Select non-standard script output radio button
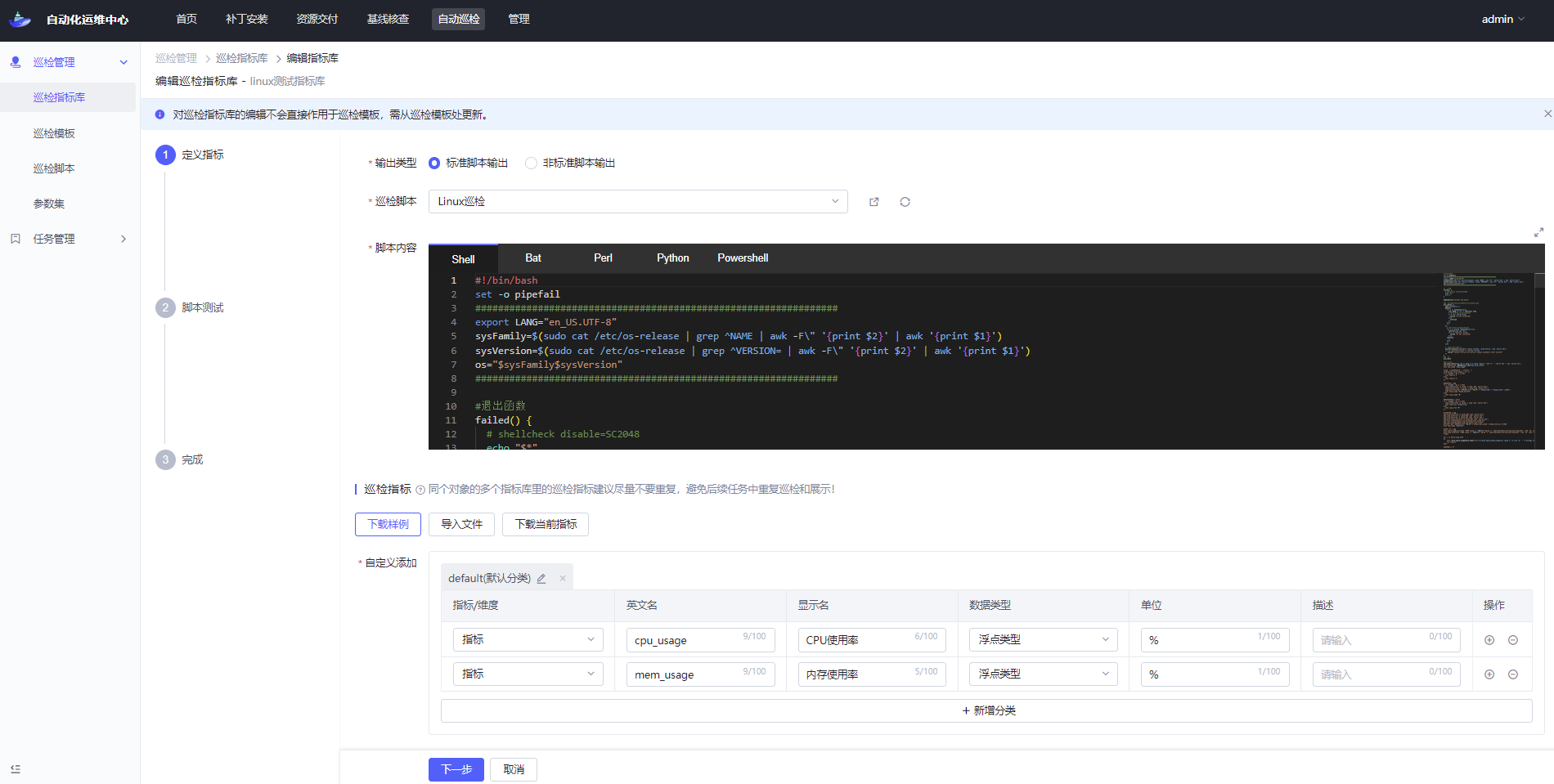The height and width of the screenshot is (784, 1554). [532, 164]
